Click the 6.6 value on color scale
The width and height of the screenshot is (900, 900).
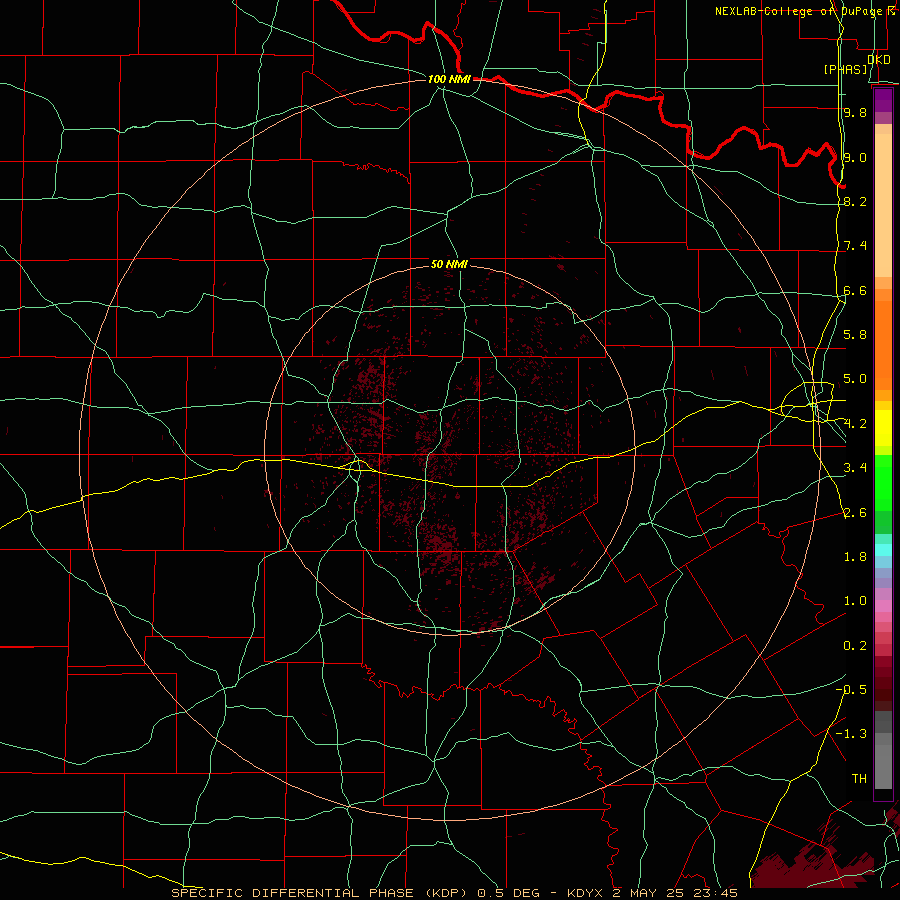tap(855, 290)
